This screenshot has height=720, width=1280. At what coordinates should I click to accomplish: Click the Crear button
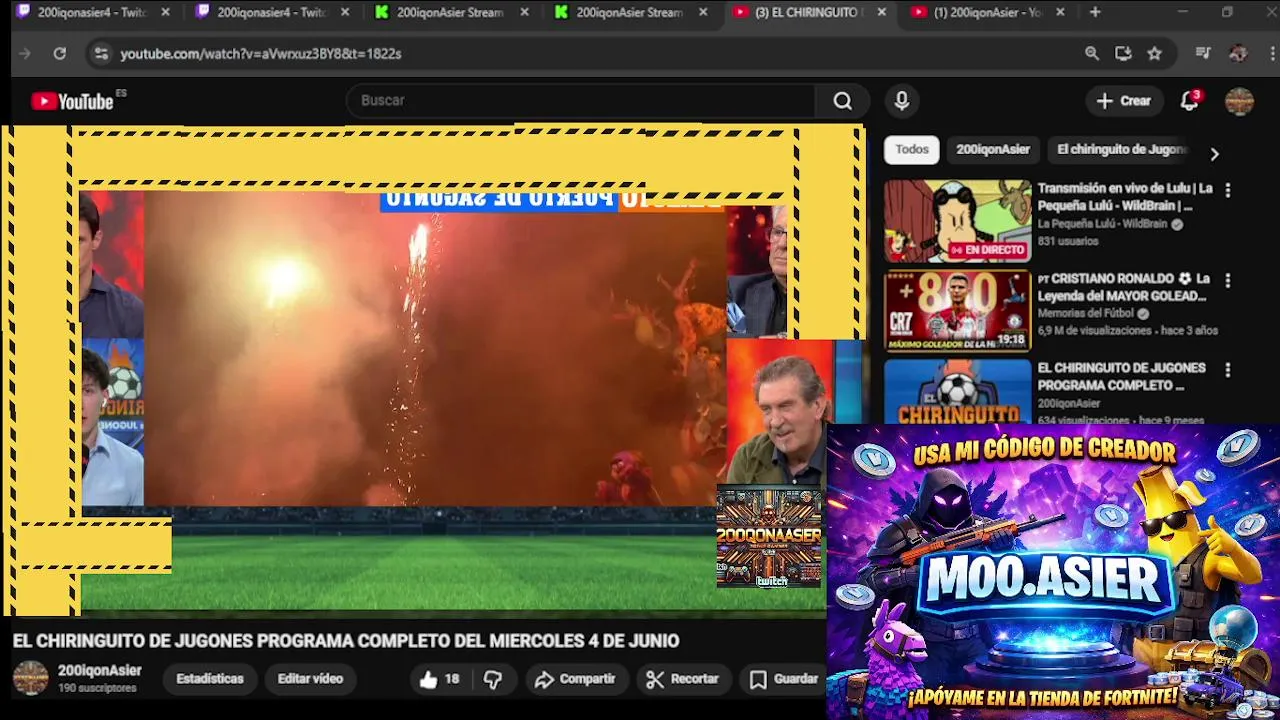pos(1124,100)
